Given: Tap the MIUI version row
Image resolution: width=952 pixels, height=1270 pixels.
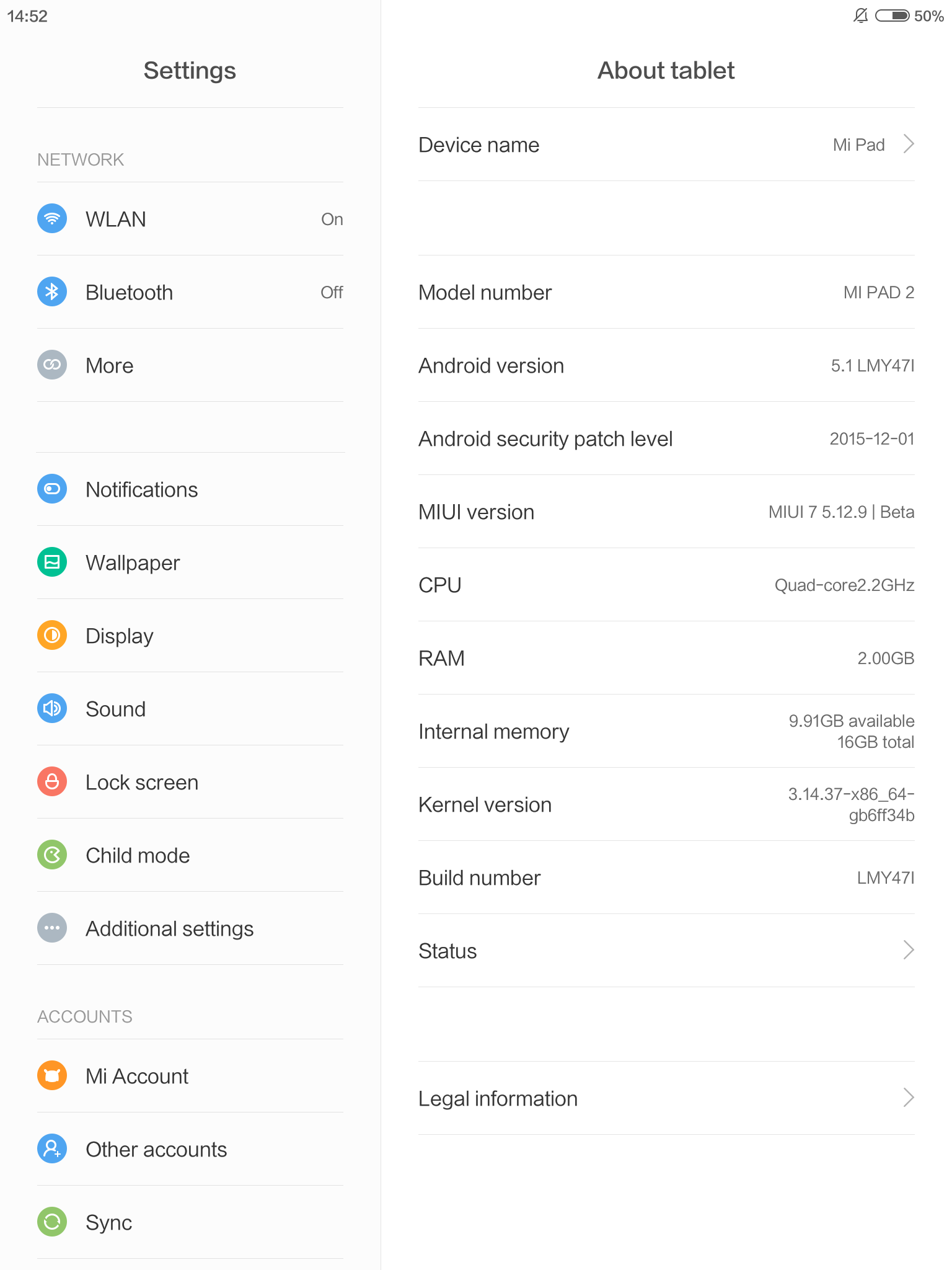Looking at the screenshot, I should point(666,512).
